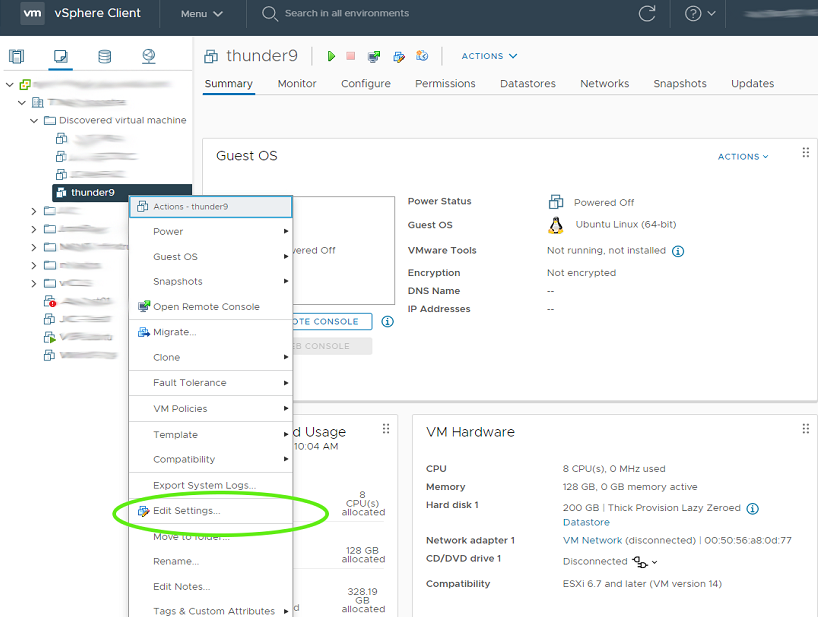Select Export System Logs... menu entry
The image size is (819, 617).
coord(210,485)
